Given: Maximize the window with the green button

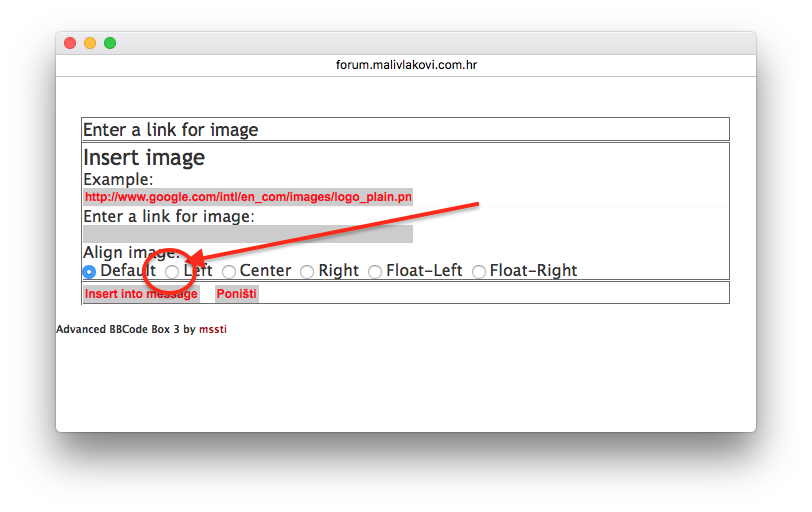Looking at the screenshot, I should coord(110,43).
